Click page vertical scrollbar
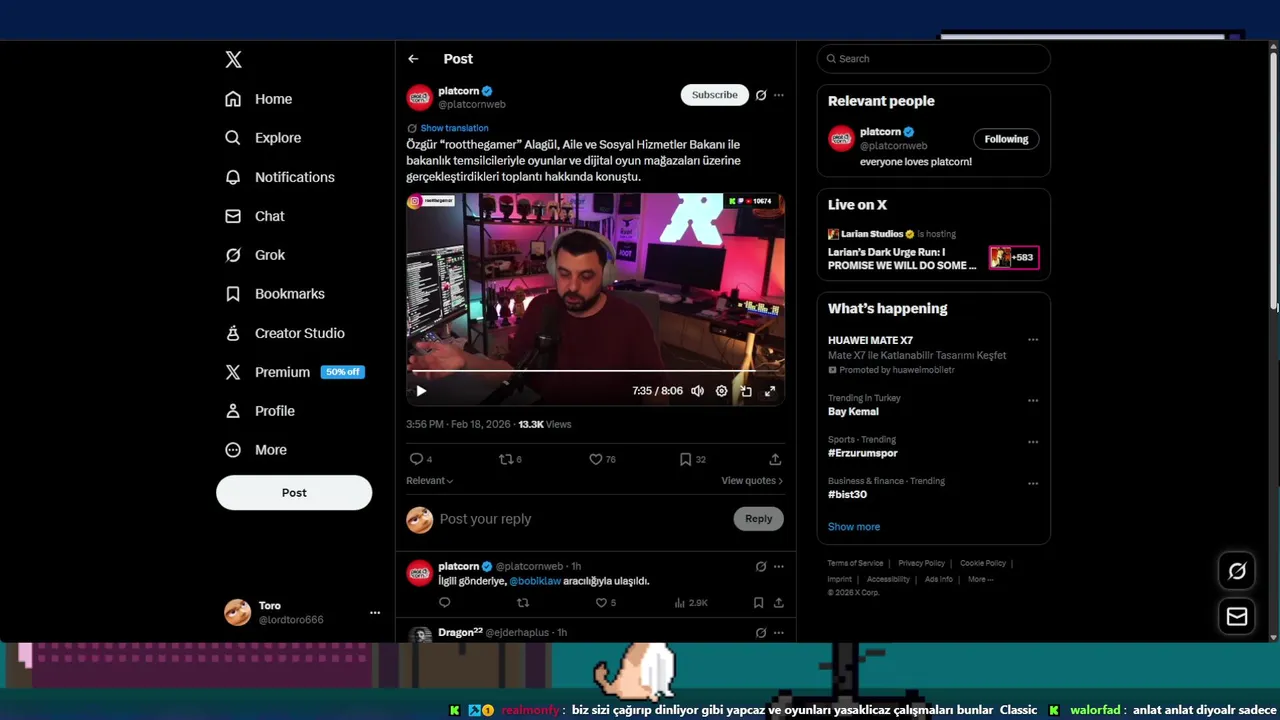Image resolution: width=1280 pixels, height=720 pixels. coord(1273,180)
